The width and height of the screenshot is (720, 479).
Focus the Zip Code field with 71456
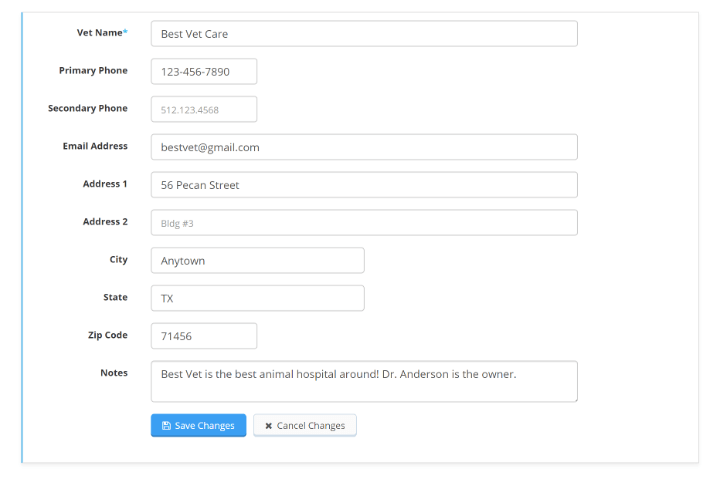[204, 336]
